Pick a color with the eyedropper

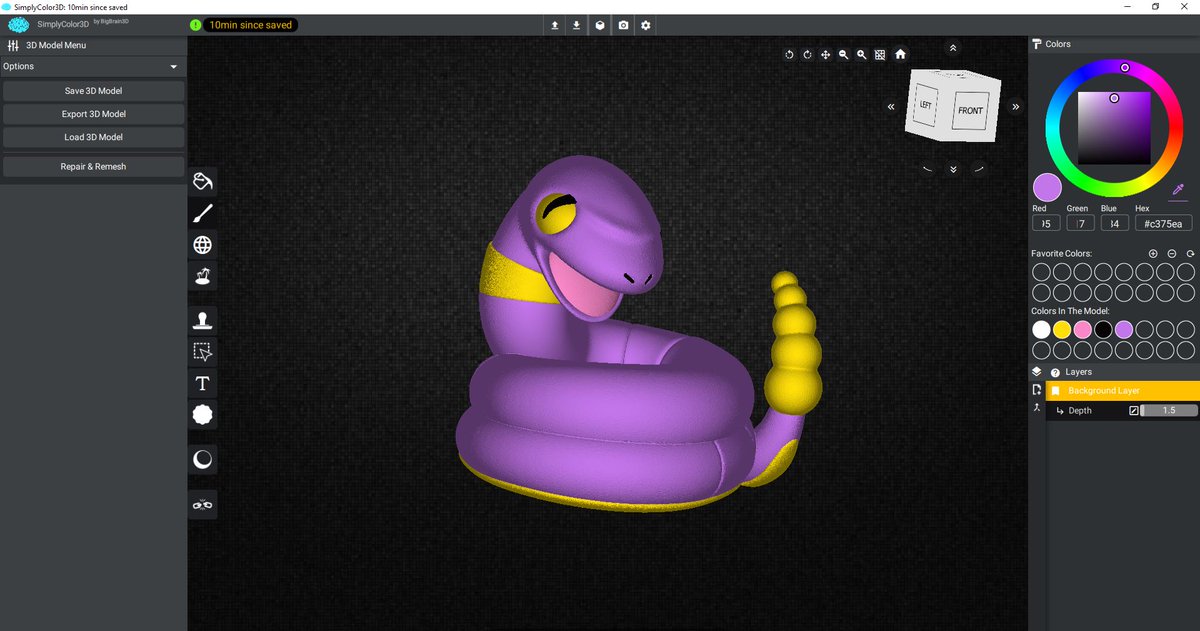pos(1178,190)
